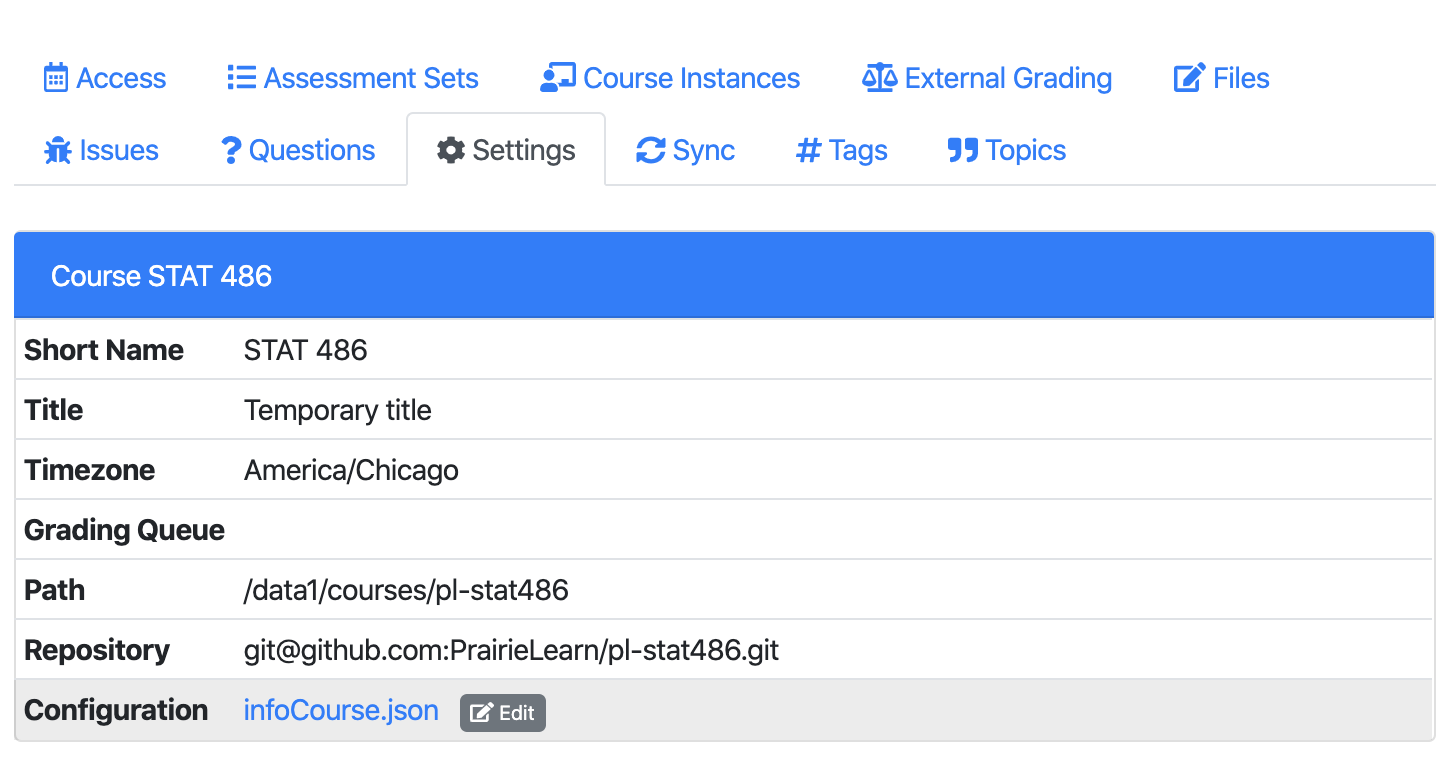Viewport: 1454px width, 758px height.
Task: Click the scales icon for External Grading
Action: click(x=878, y=77)
